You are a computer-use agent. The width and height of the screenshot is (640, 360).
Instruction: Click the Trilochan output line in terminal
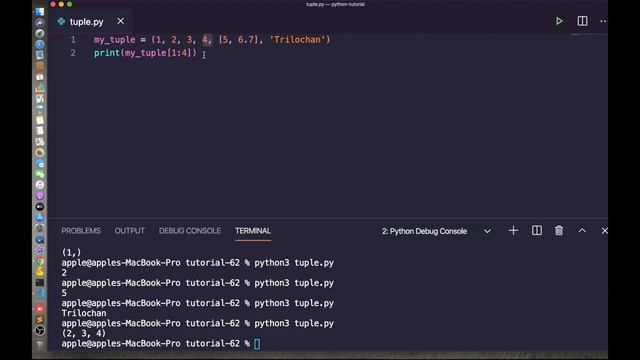84,313
